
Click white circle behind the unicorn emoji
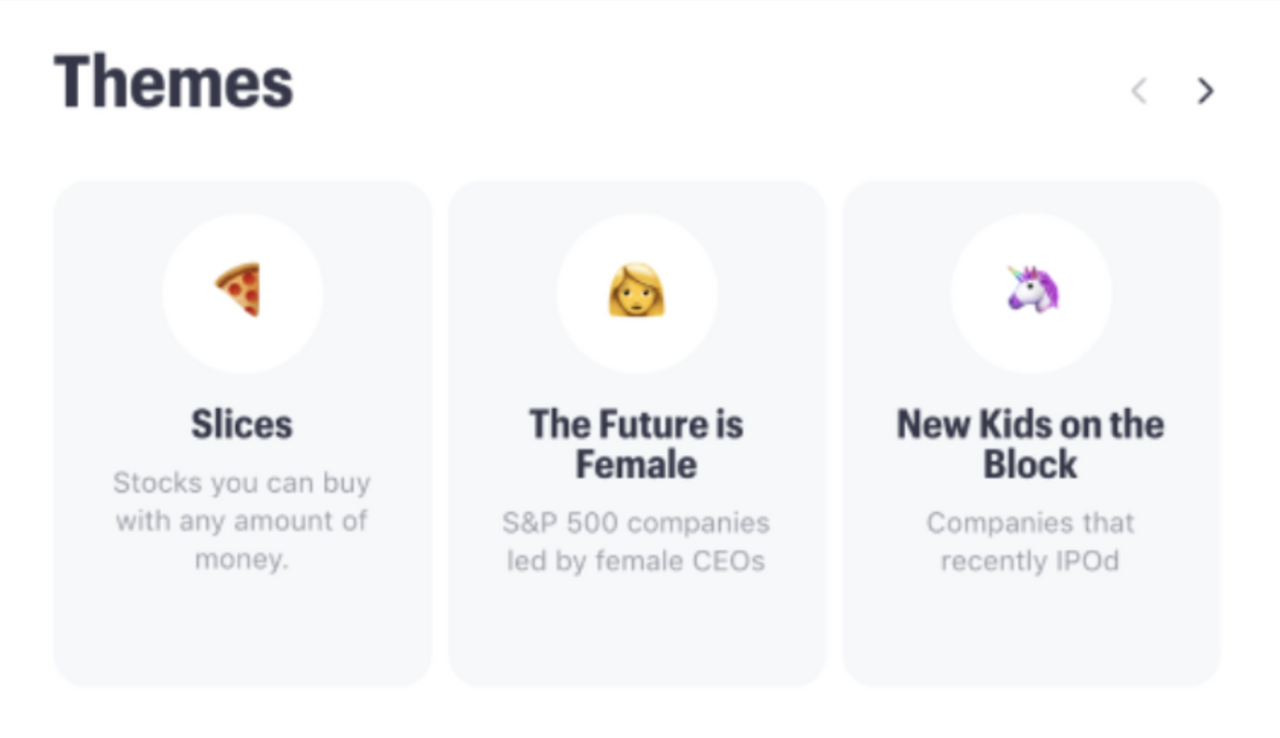point(1031,293)
